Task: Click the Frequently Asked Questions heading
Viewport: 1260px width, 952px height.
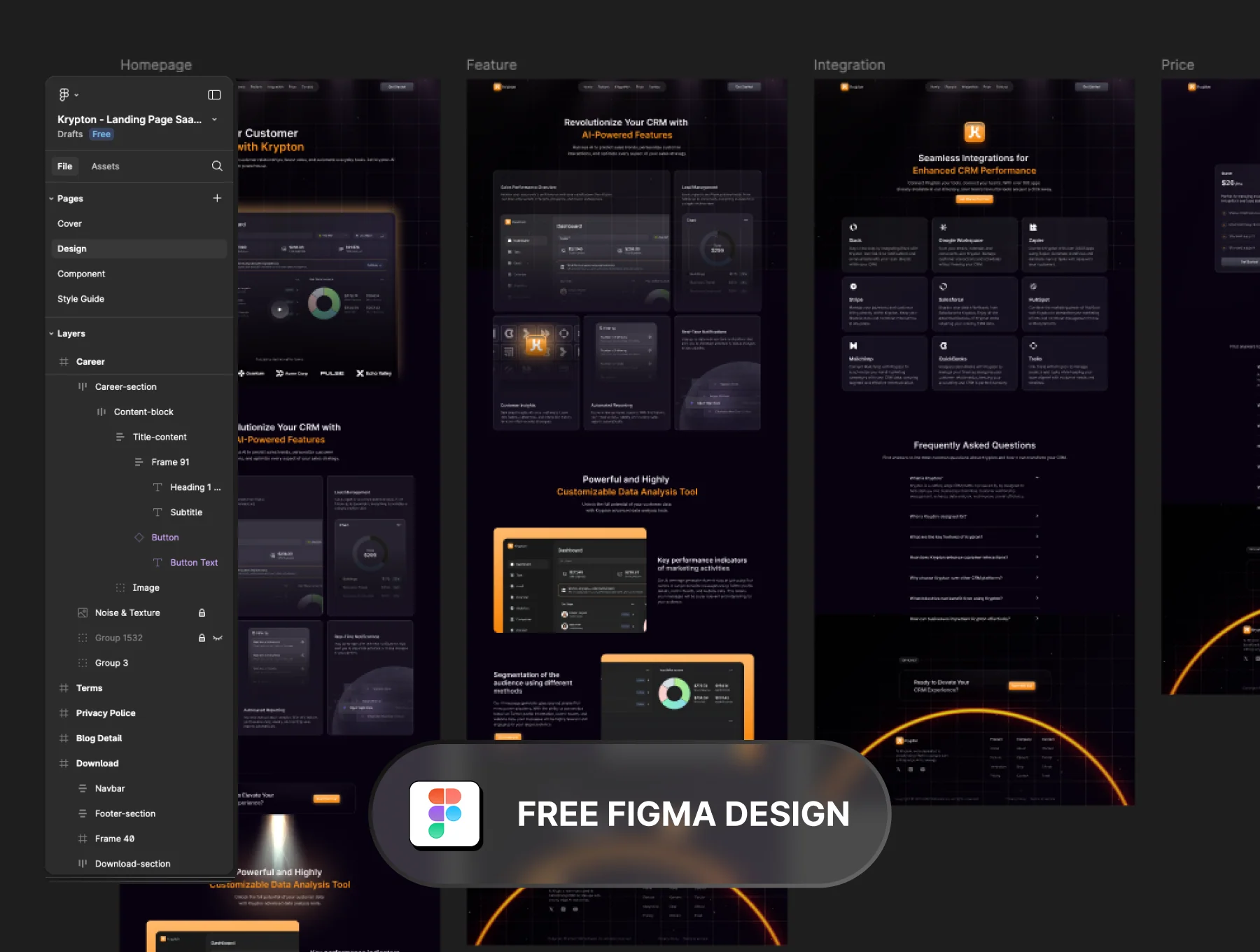Action: pos(974,445)
